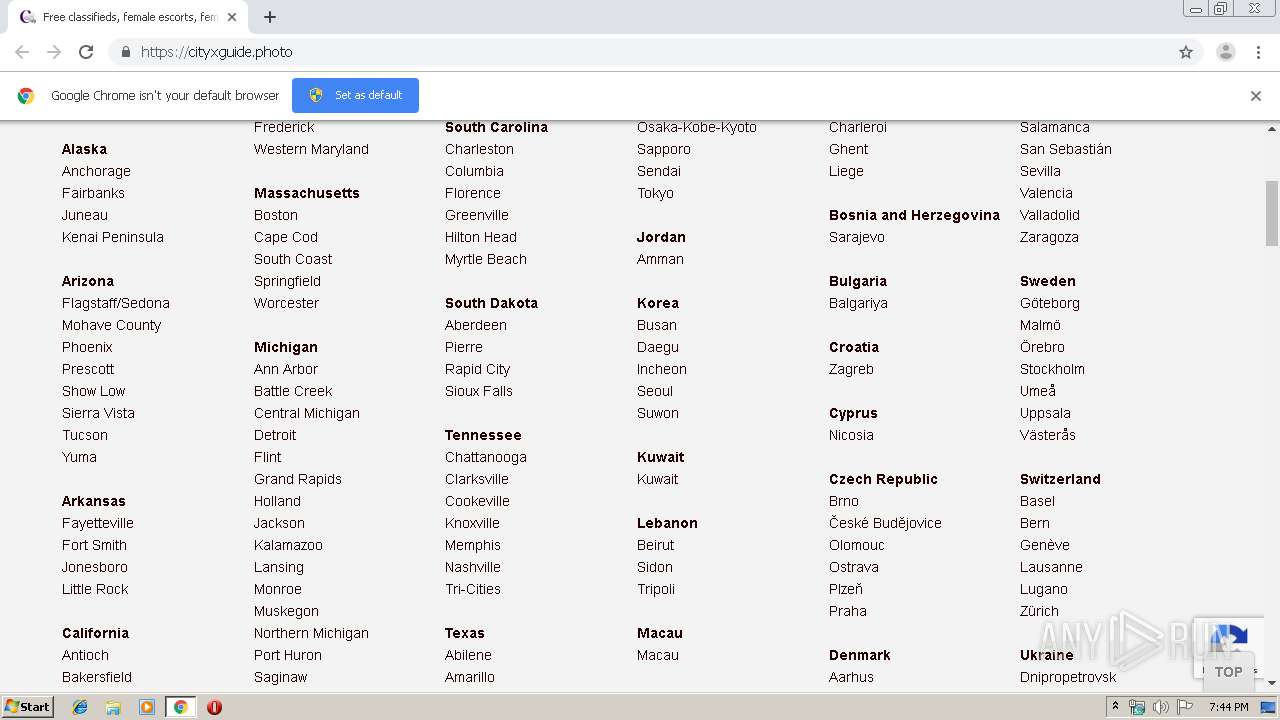Open the Tokyo link
This screenshot has width=1280, height=720.
pos(655,193)
